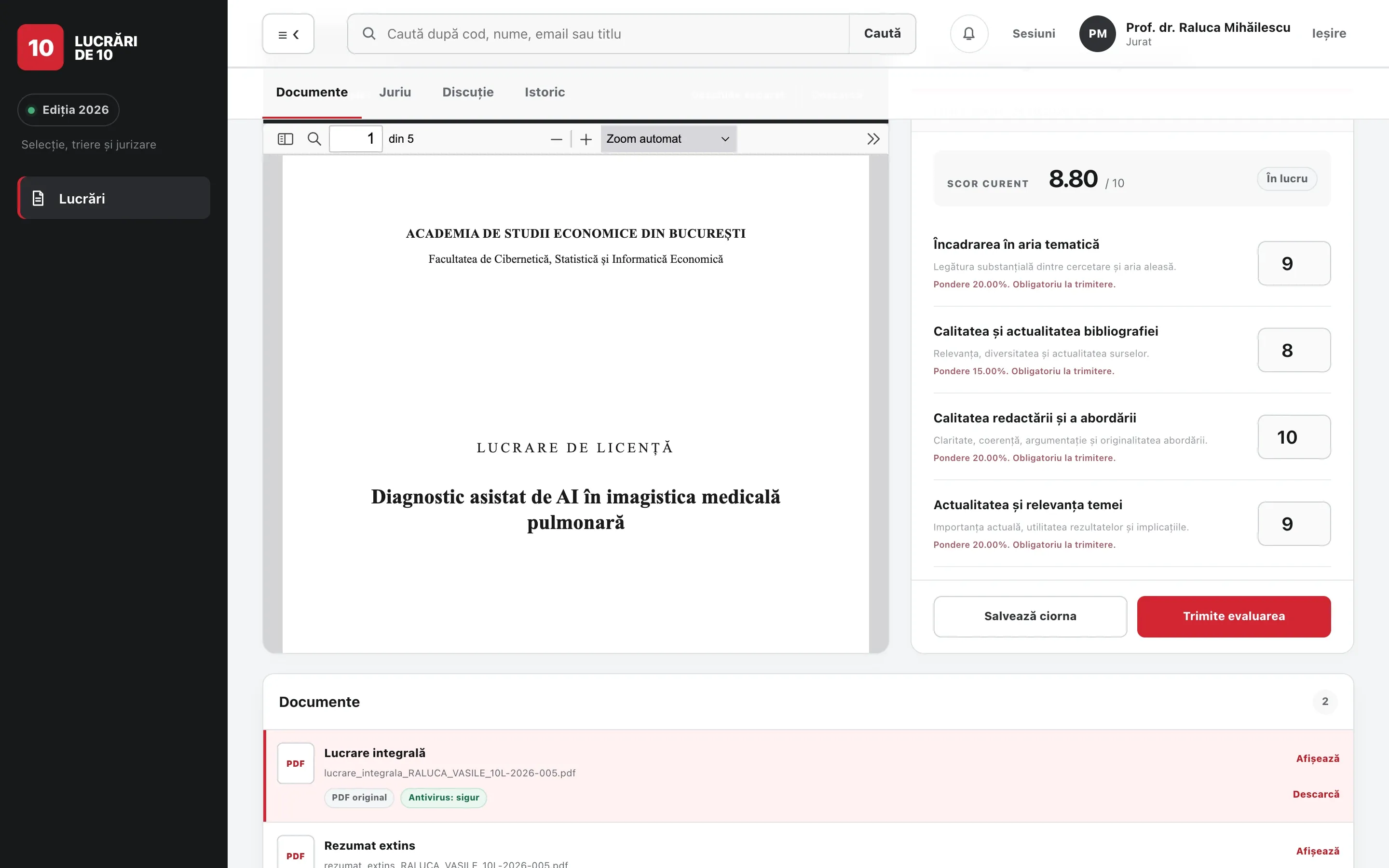Switch to the Discuție tab
1389x868 pixels.
tap(468, 92)
